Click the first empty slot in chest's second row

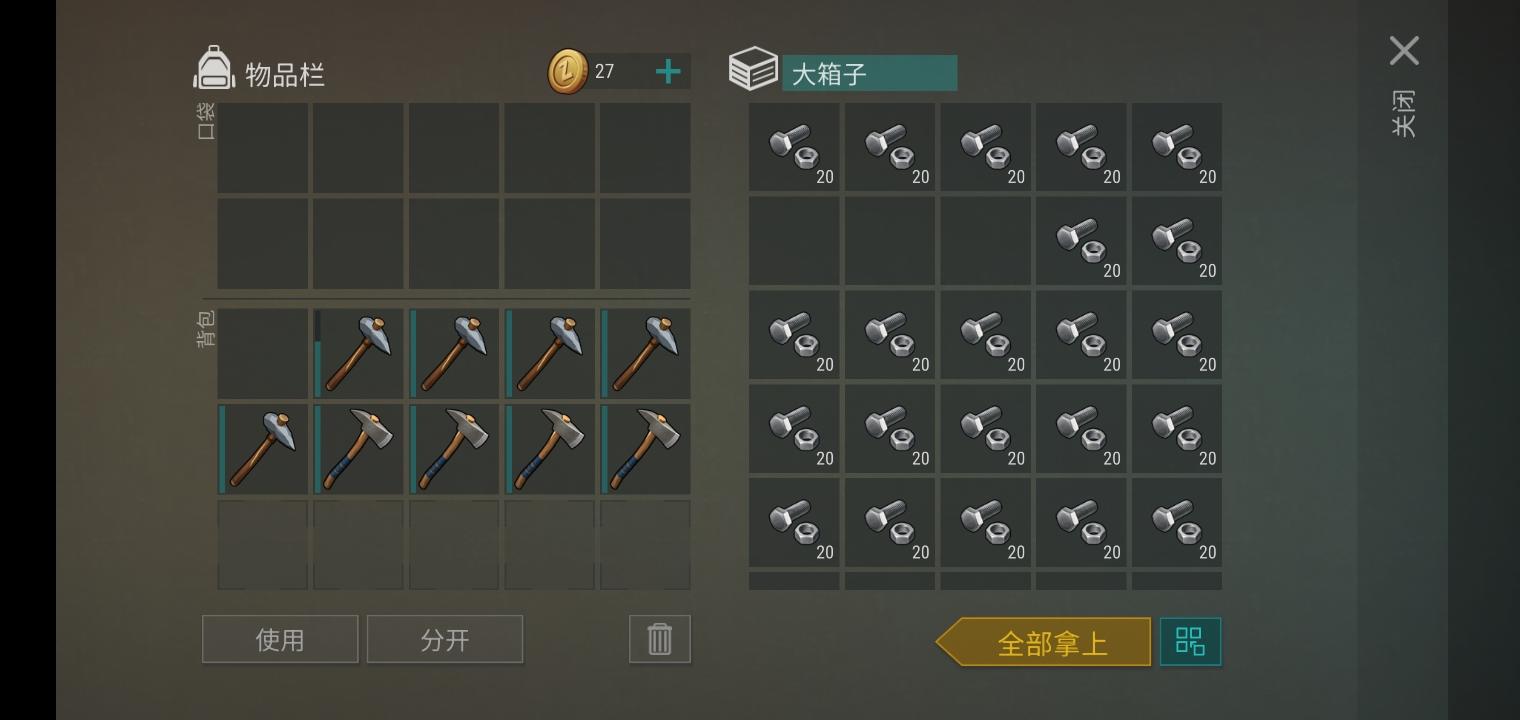click(x=794, y=241)
